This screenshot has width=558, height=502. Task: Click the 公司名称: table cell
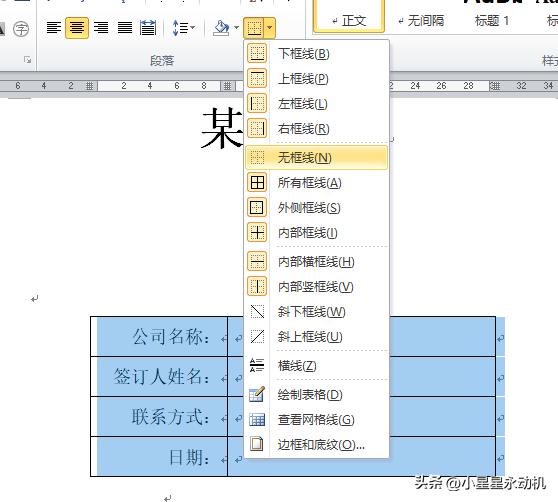[159, 337]
